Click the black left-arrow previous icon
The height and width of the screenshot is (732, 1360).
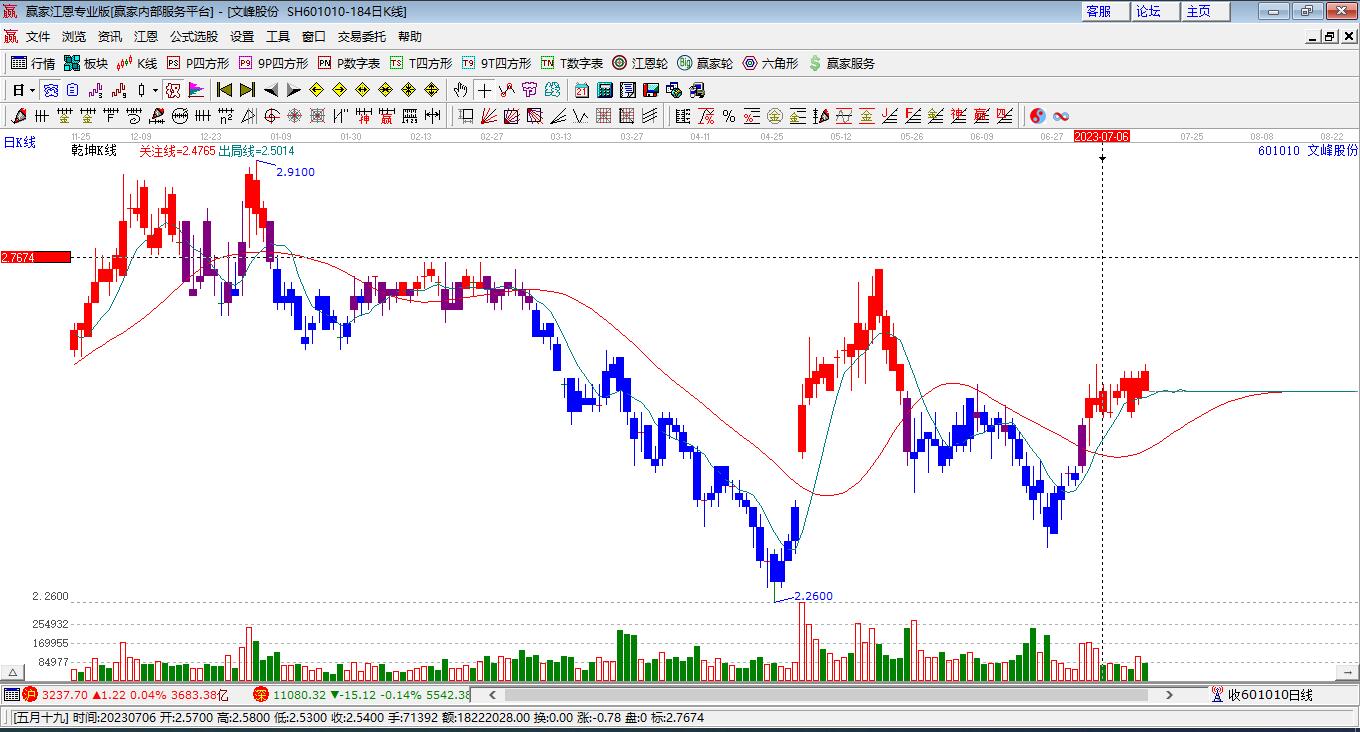(271, 90)
